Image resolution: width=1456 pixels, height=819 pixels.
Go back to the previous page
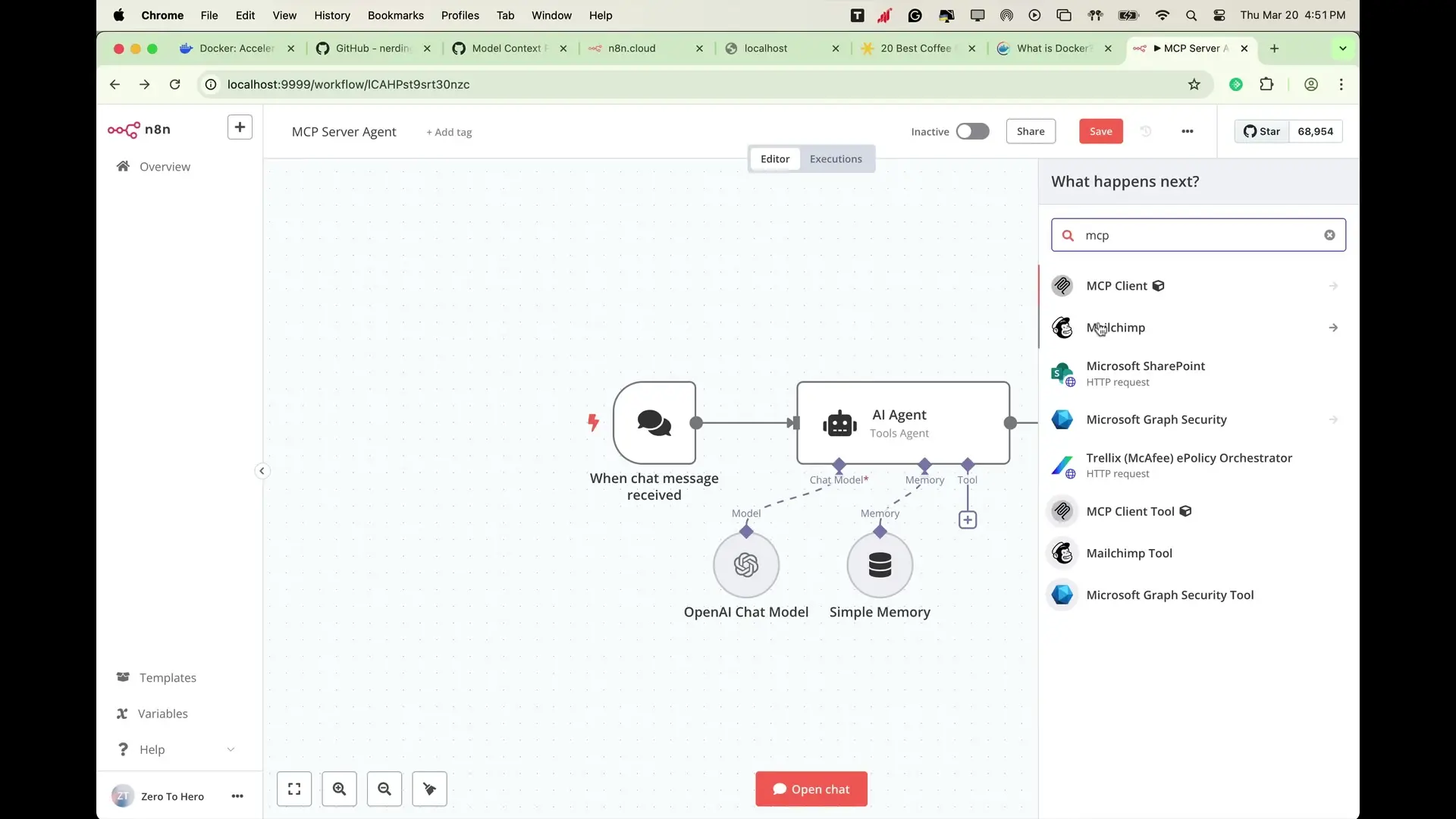[115, 84]
